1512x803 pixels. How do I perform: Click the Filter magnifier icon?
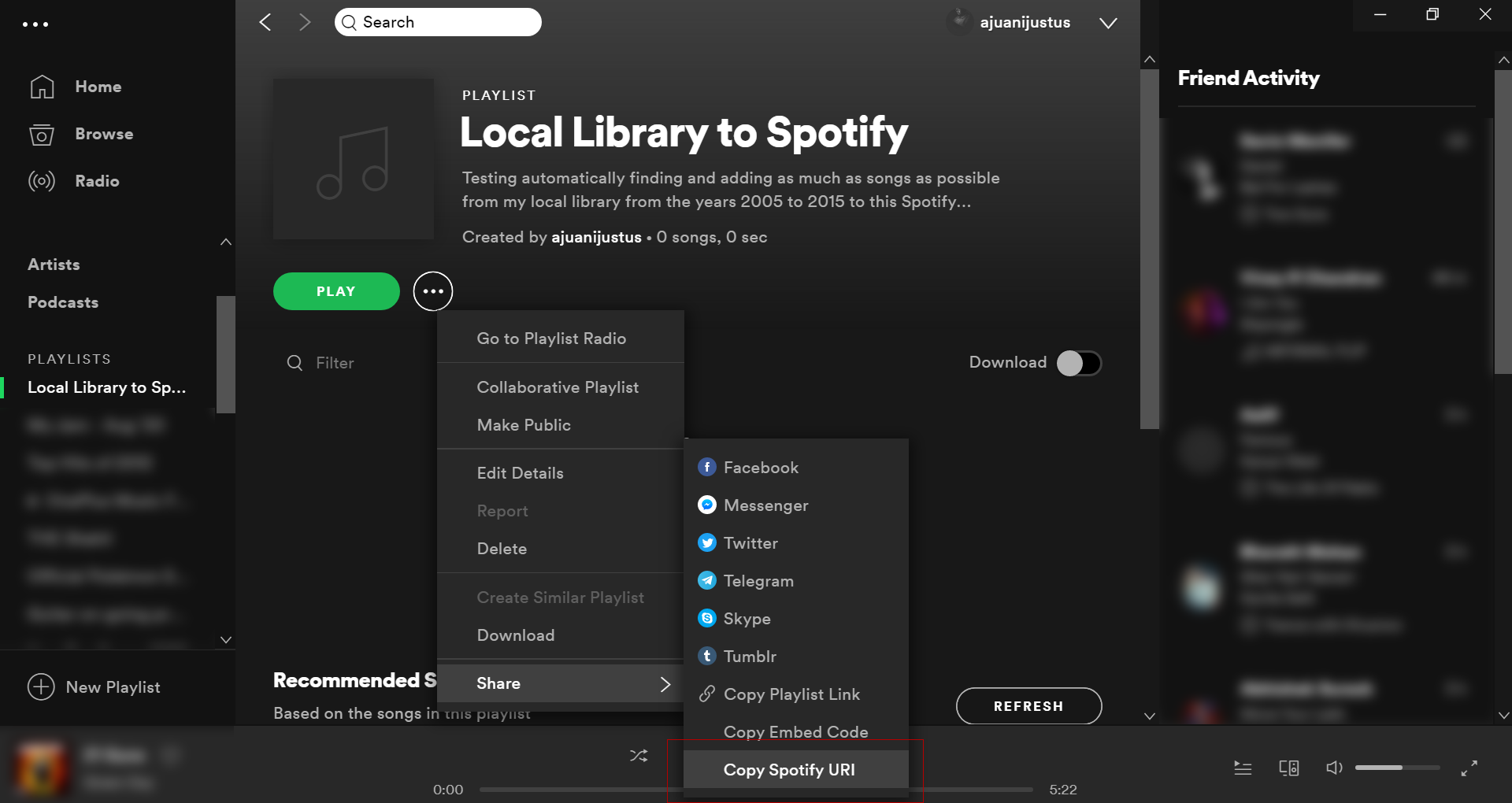click(295, 363)
